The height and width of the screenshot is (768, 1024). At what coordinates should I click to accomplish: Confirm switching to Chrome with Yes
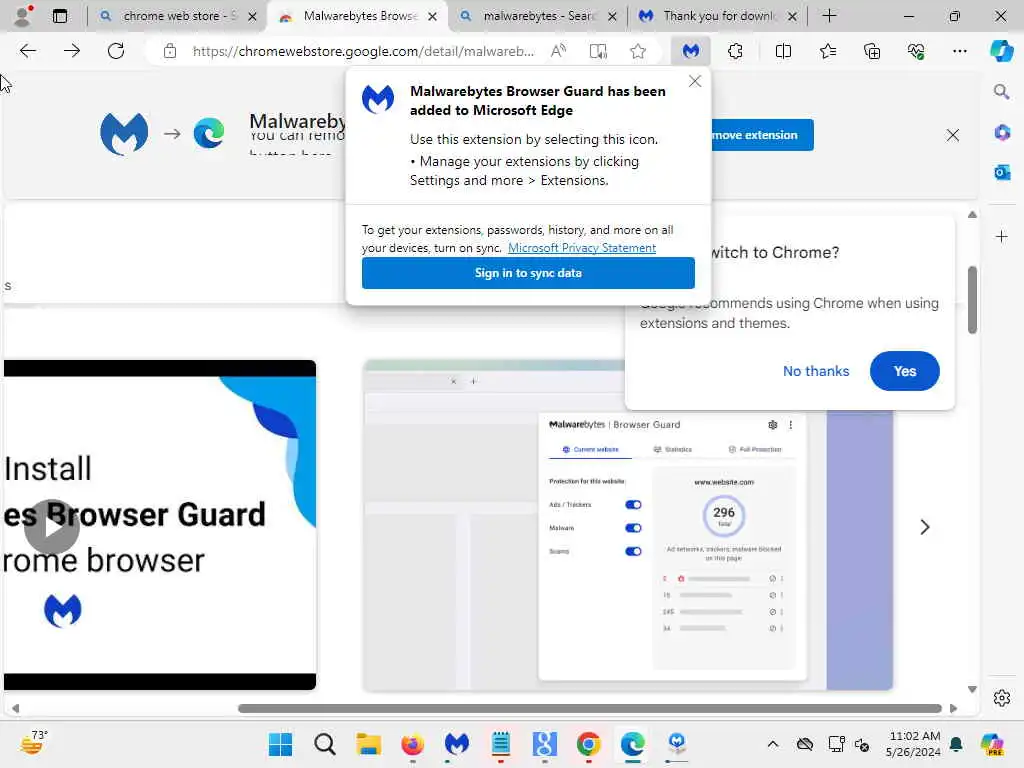click(904, 371)
